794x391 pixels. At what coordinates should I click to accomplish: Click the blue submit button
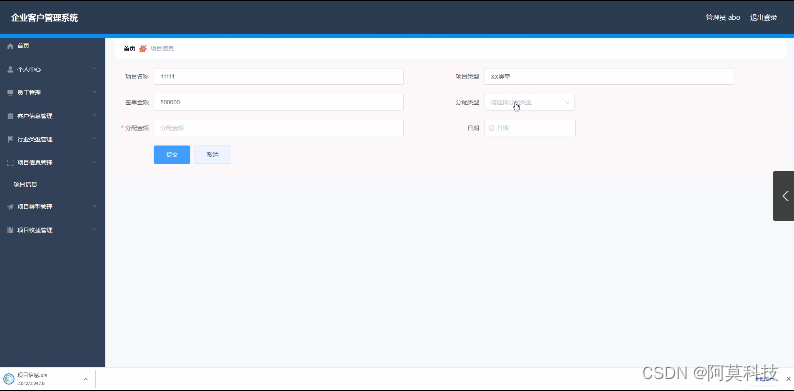(x=172, y=154)
